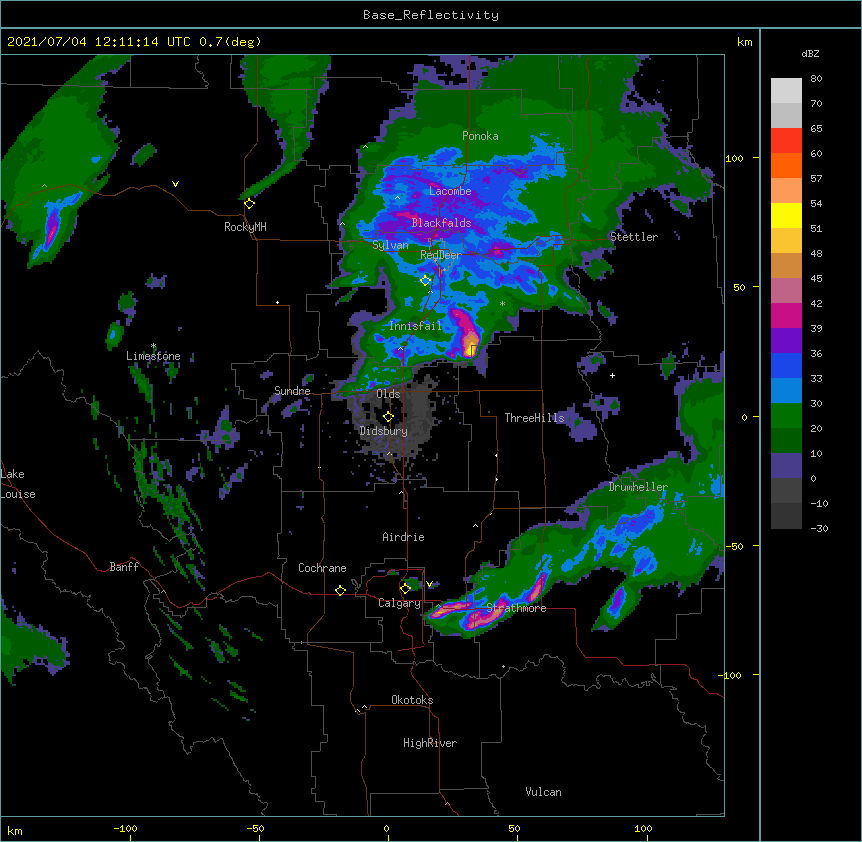Select the Olds town label

pyautogui.click(x=388, y=394)
